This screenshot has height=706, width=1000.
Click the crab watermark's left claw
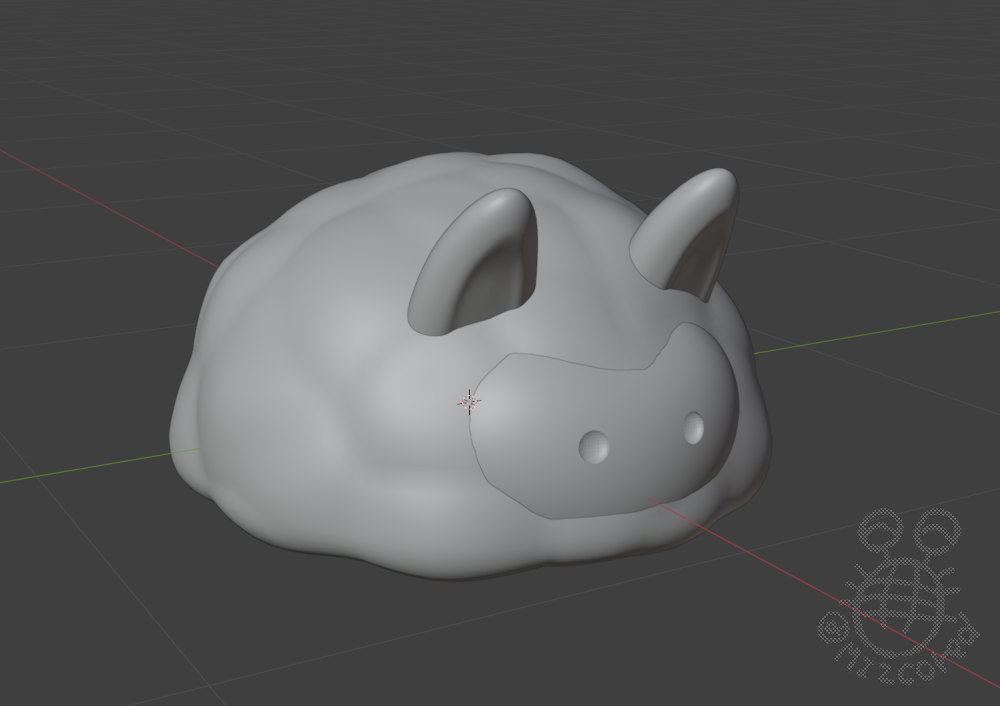click(x=880, y=525)
